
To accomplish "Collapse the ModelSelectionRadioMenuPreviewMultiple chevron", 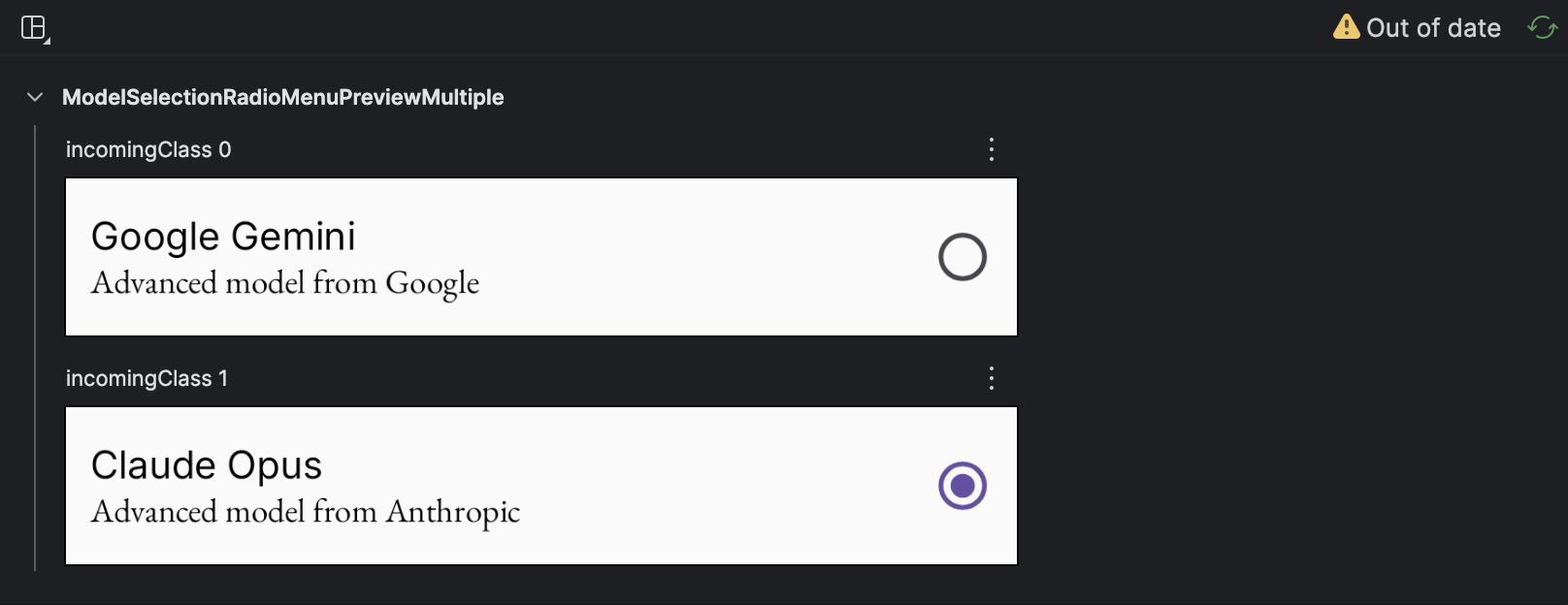I will coord(35,97).
